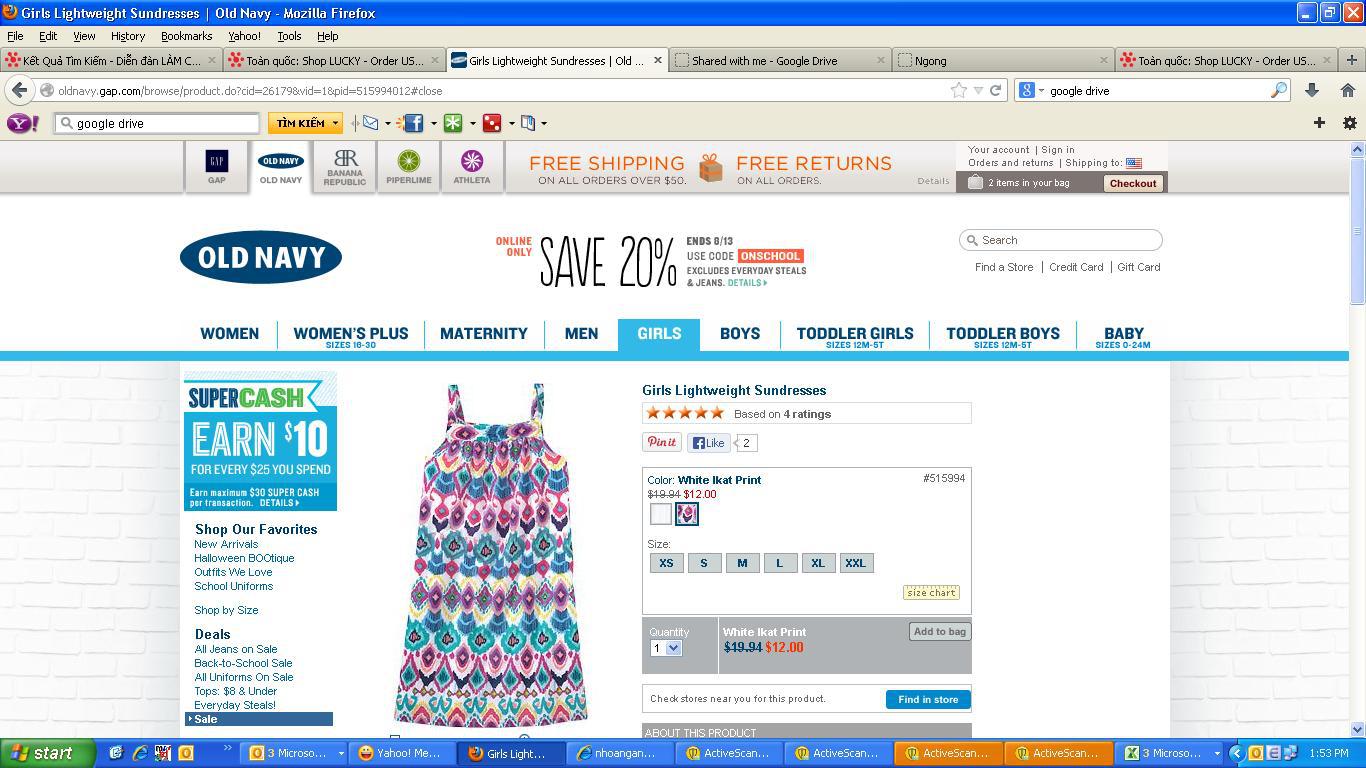Click the browser back arrow button
This screenshot has height=768, width=1366.
19,90
